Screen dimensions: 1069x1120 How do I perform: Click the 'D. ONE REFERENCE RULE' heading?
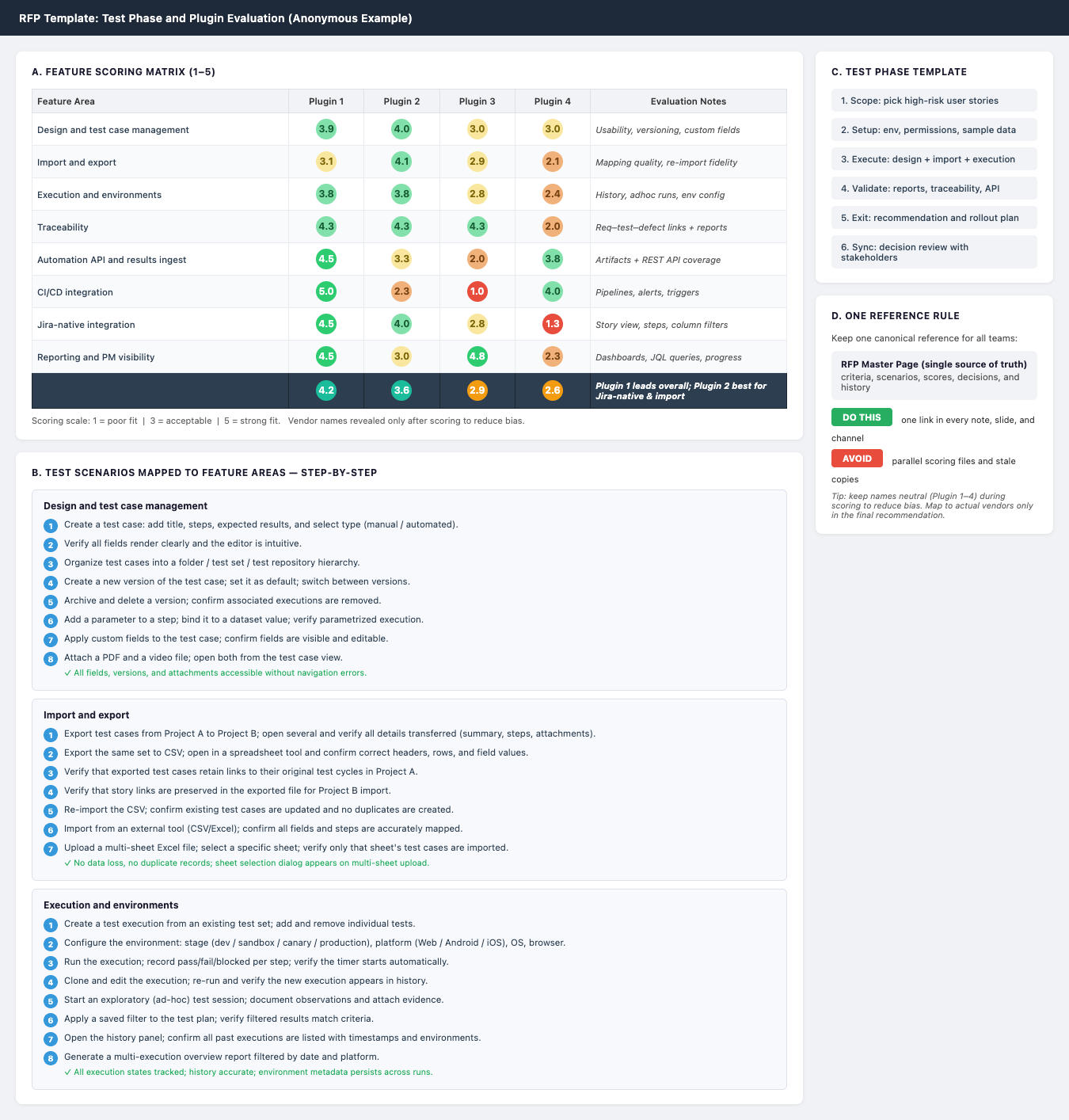[x=896, y=316]
